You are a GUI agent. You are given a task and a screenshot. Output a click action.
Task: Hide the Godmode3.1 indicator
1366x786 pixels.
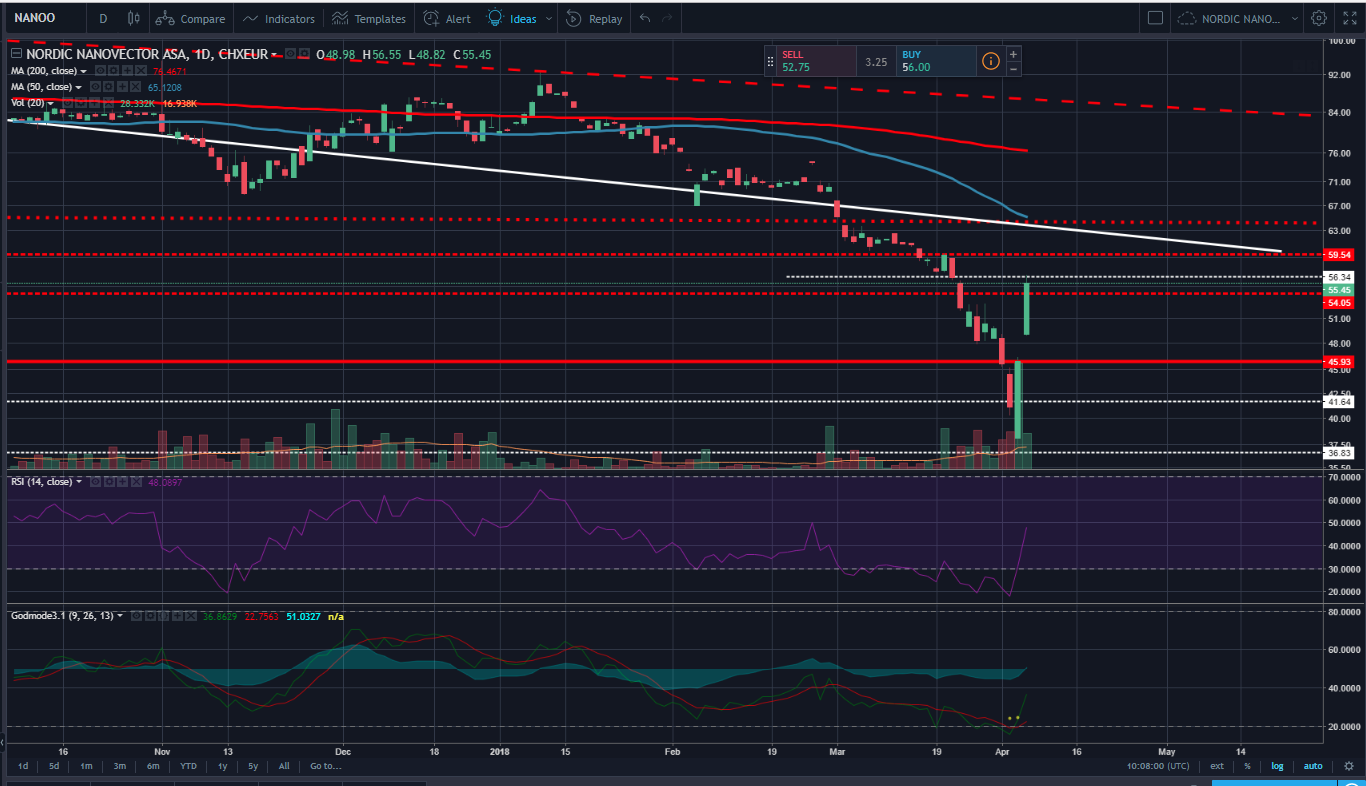point(136,616)
